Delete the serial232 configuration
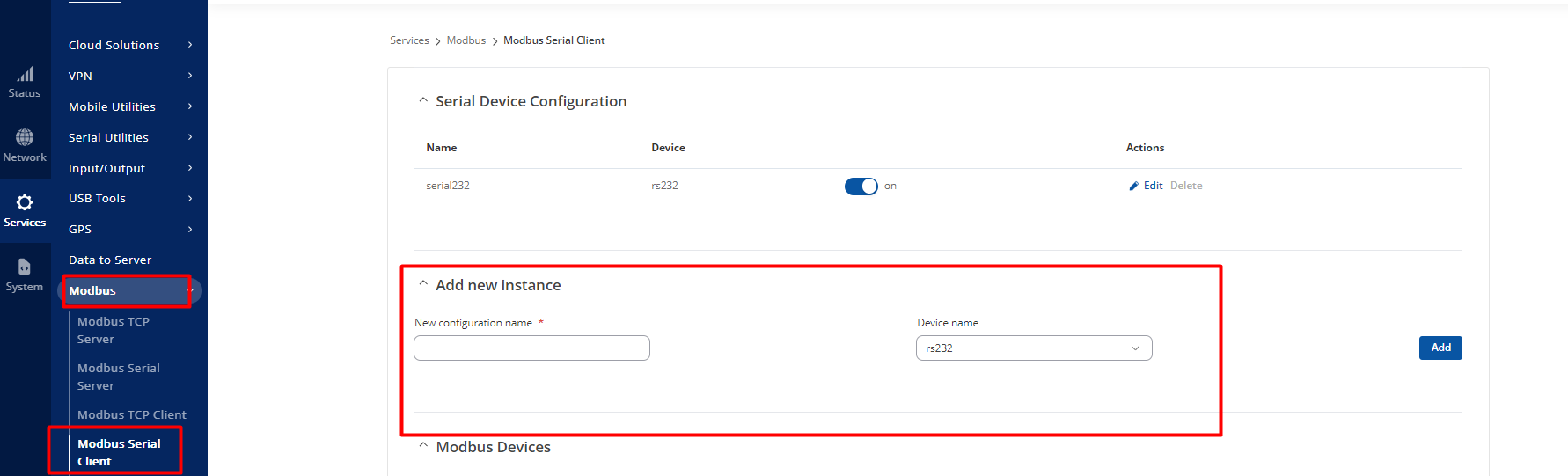Screen dimensions: 1568x476 1186,186
